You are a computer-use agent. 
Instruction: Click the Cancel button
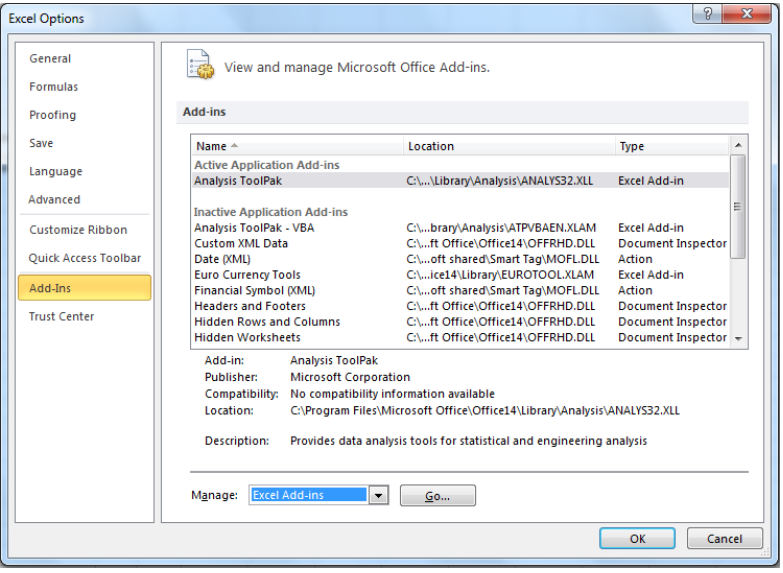tap(725, 539)
